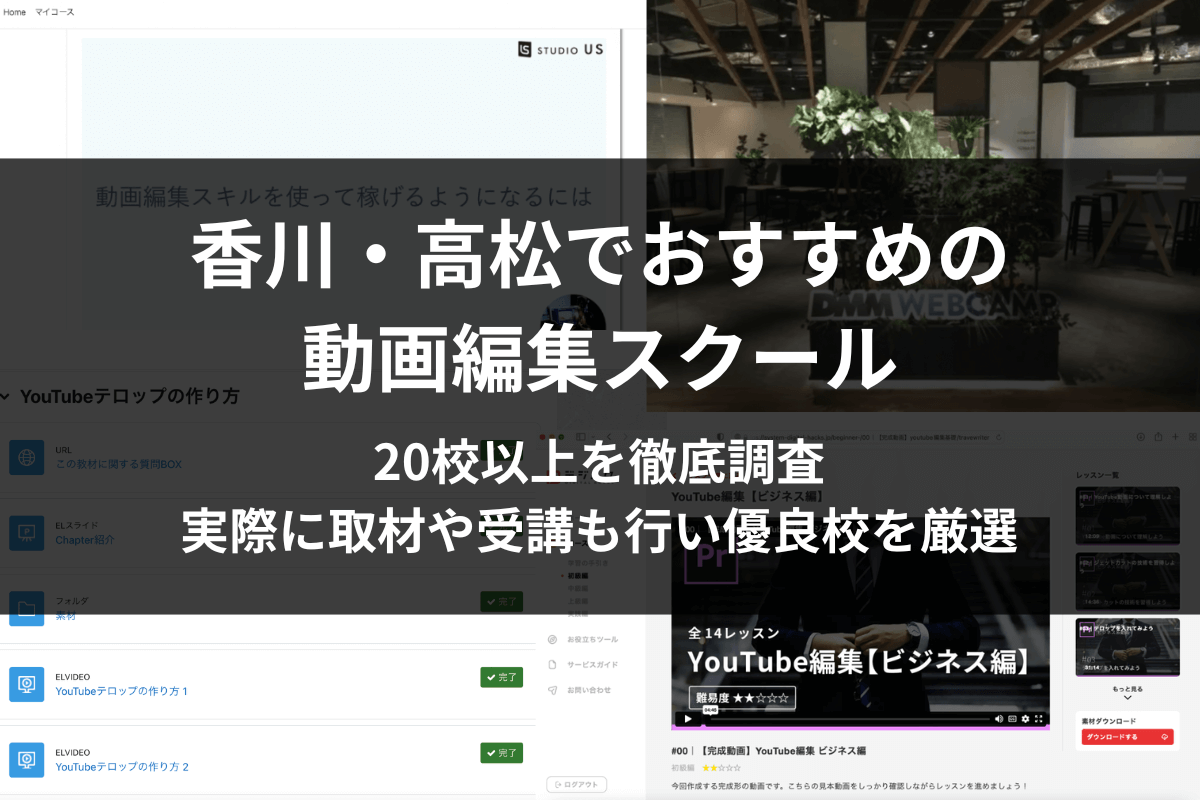Screen dimensions: 1200x800
Task: Open マイコース in the top navigation
Action: (55, 12)
